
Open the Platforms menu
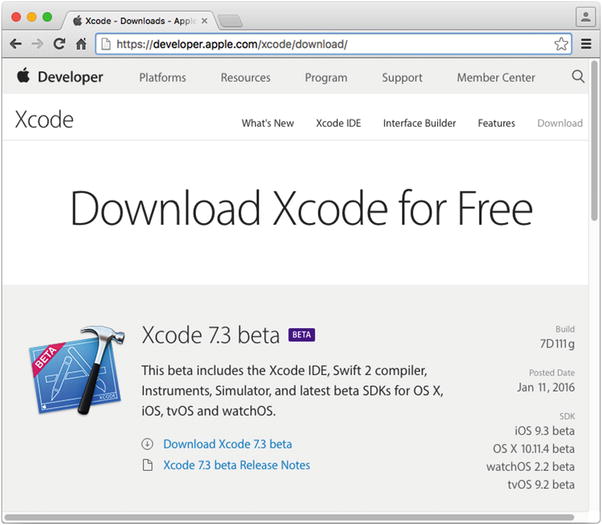point(162,78)
